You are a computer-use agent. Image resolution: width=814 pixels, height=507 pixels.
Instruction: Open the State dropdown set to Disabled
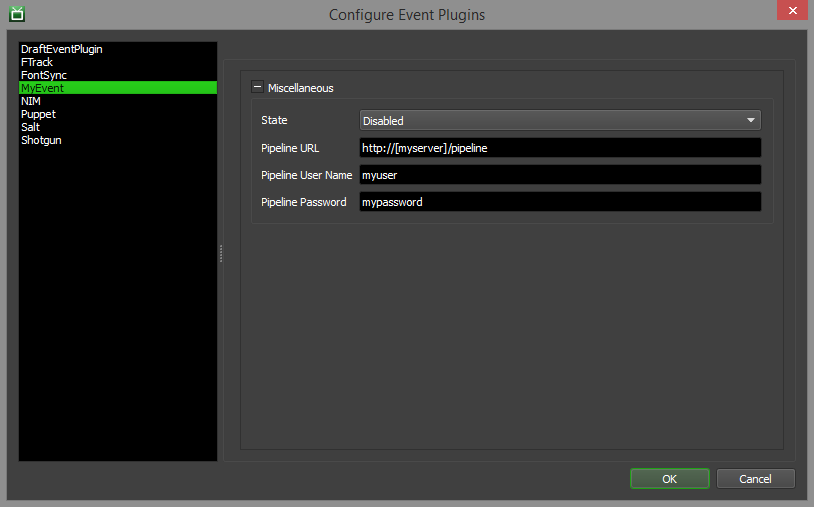click(560, 120)
